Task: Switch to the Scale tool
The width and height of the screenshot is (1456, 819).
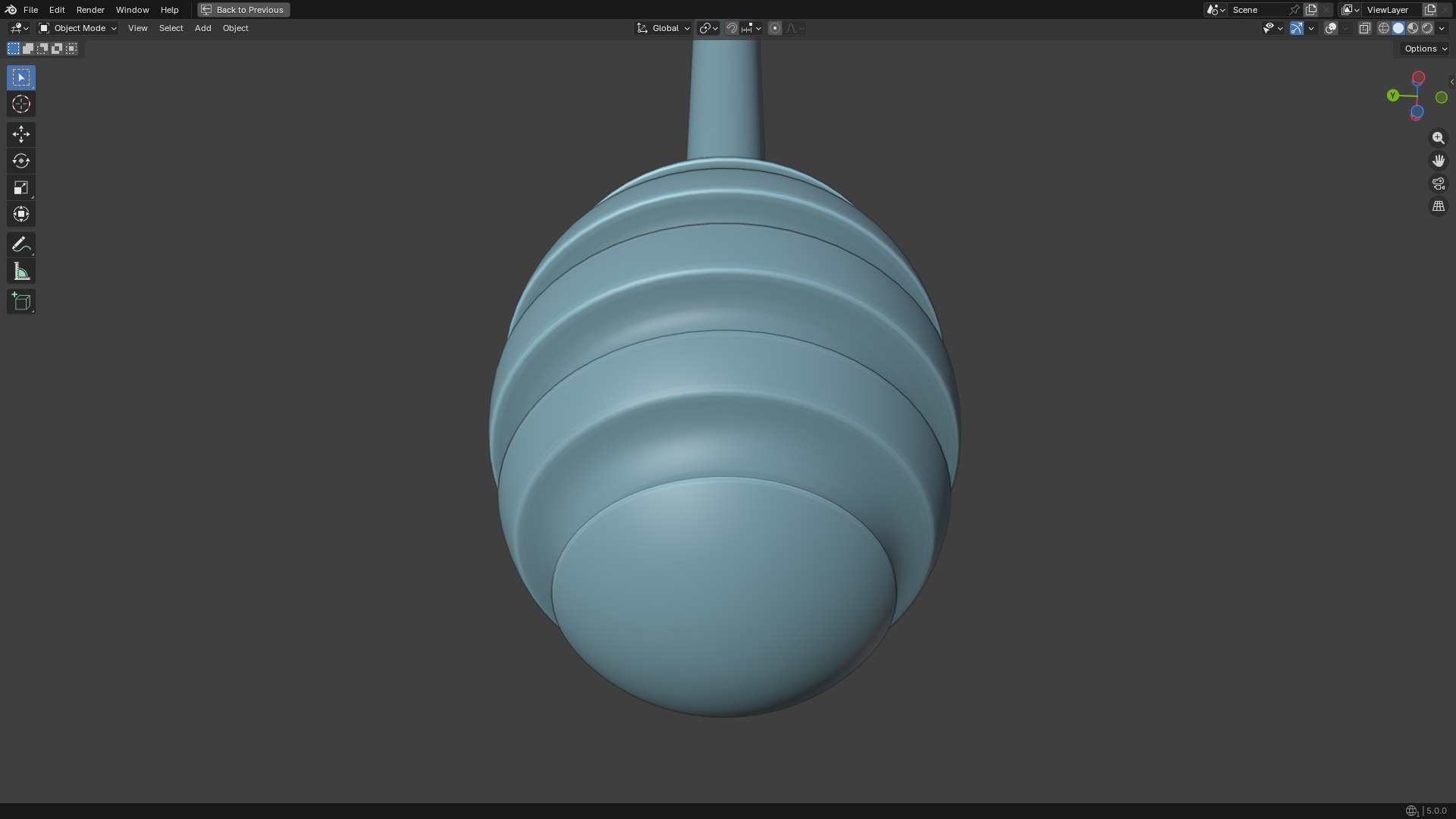Action: click(21, 187)
